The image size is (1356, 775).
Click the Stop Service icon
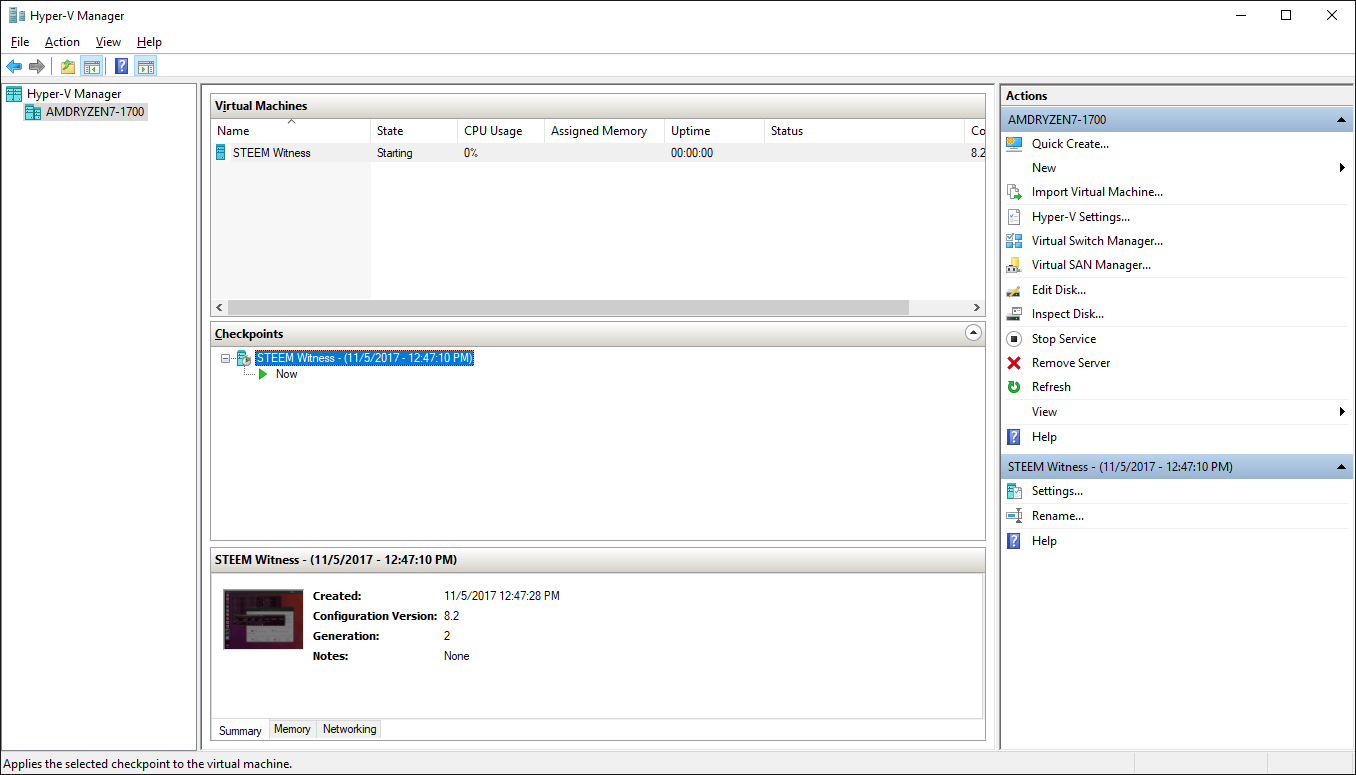1014,339
